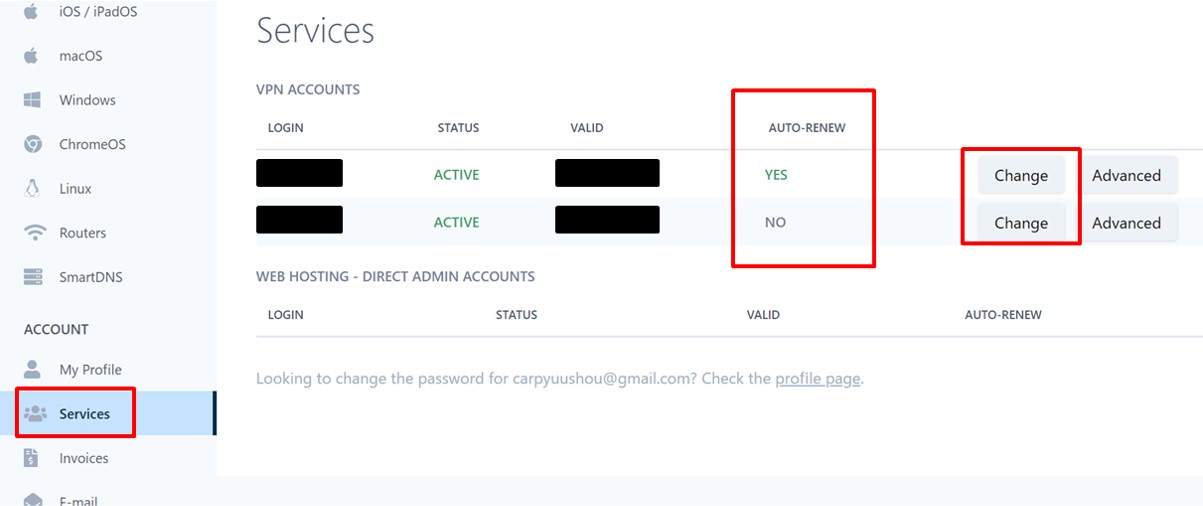Click Change for the auto-renew YES account
1203x506 pixels.
(1020, 175)
